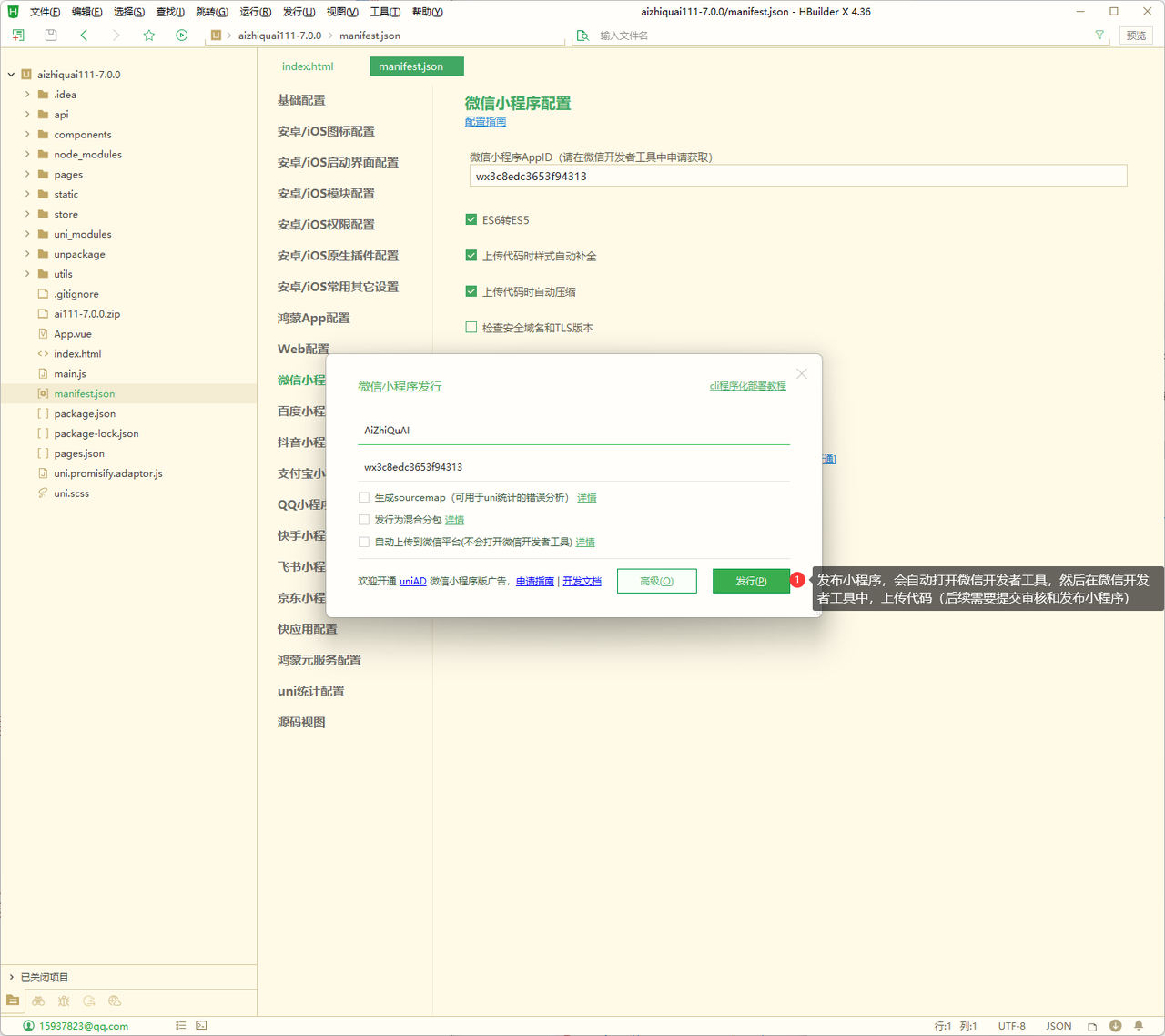Enable 发行为混合分包 checkbox

coord(364,520)
